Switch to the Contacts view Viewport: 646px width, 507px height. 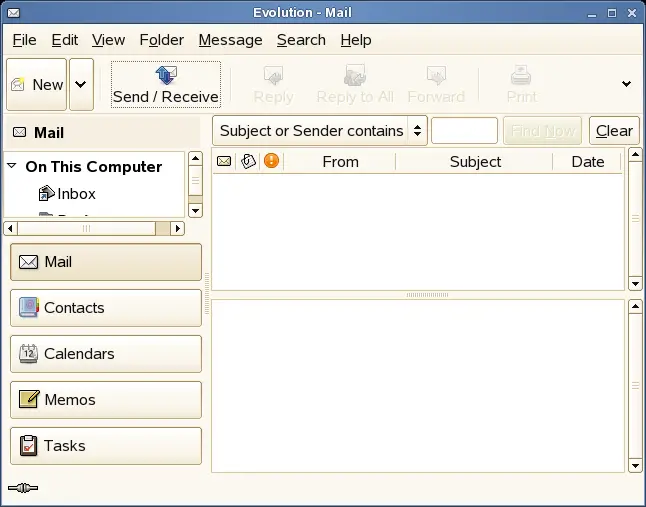105,308
